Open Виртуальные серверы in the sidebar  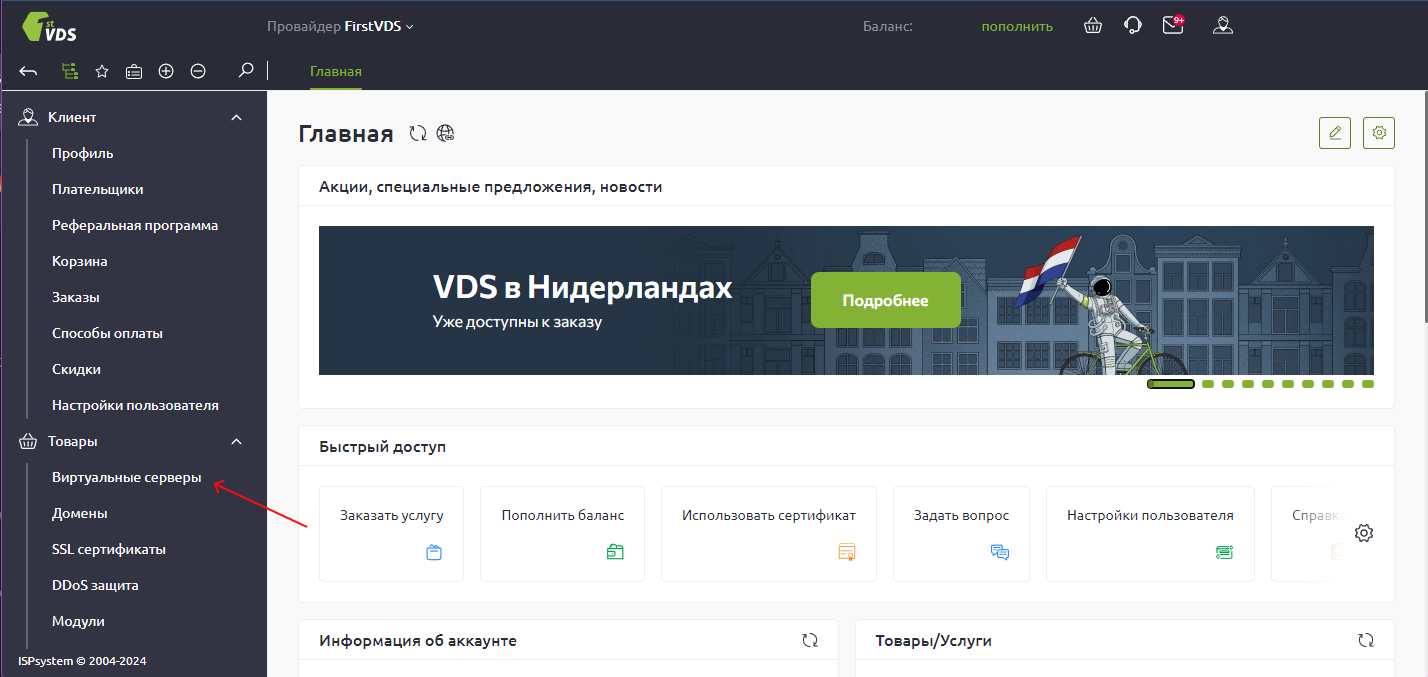[127, 477]
